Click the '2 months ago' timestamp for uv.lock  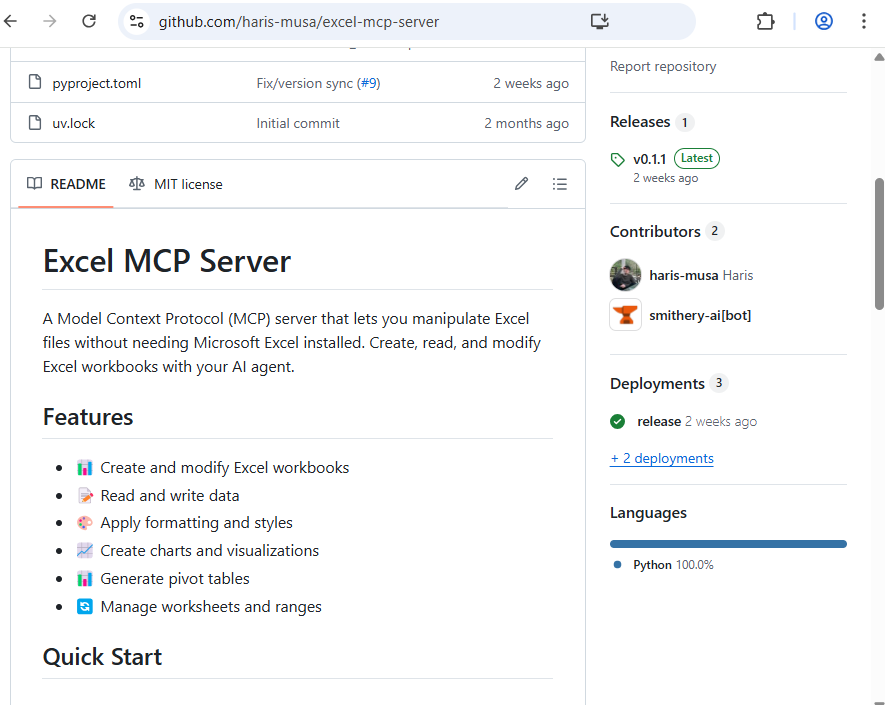pyautogui.click(x=526, y=123)
